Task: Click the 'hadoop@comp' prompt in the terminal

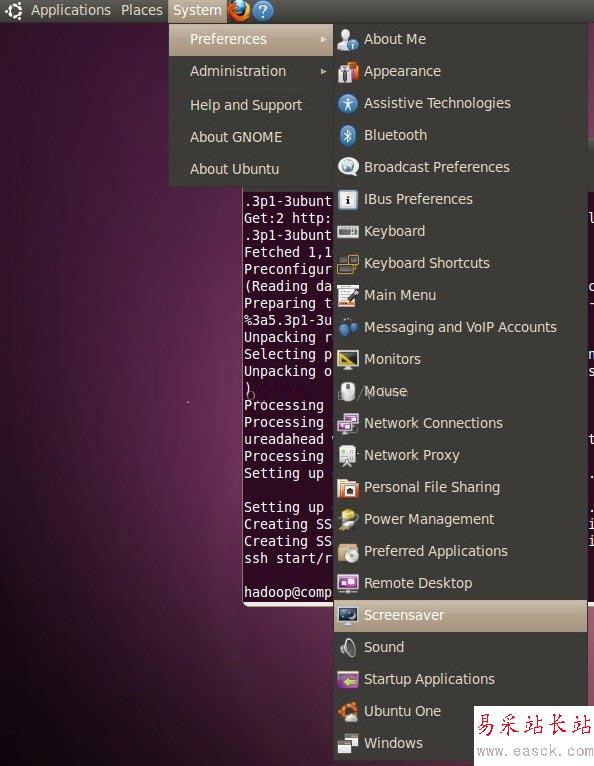Action: coord(288,593)
